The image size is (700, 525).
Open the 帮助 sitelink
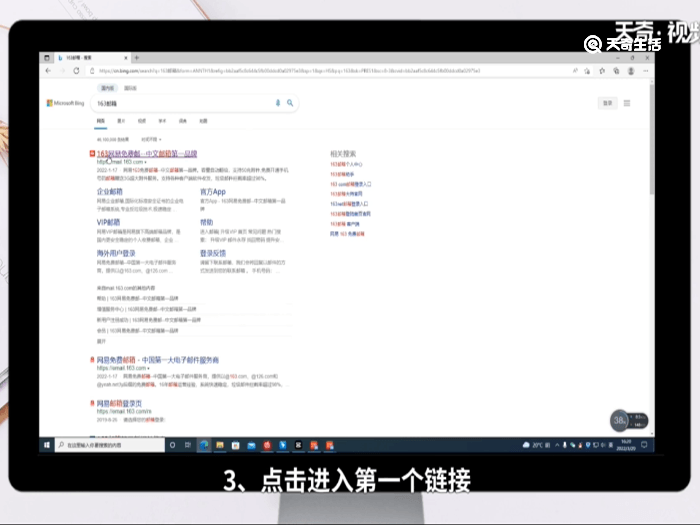207,222
